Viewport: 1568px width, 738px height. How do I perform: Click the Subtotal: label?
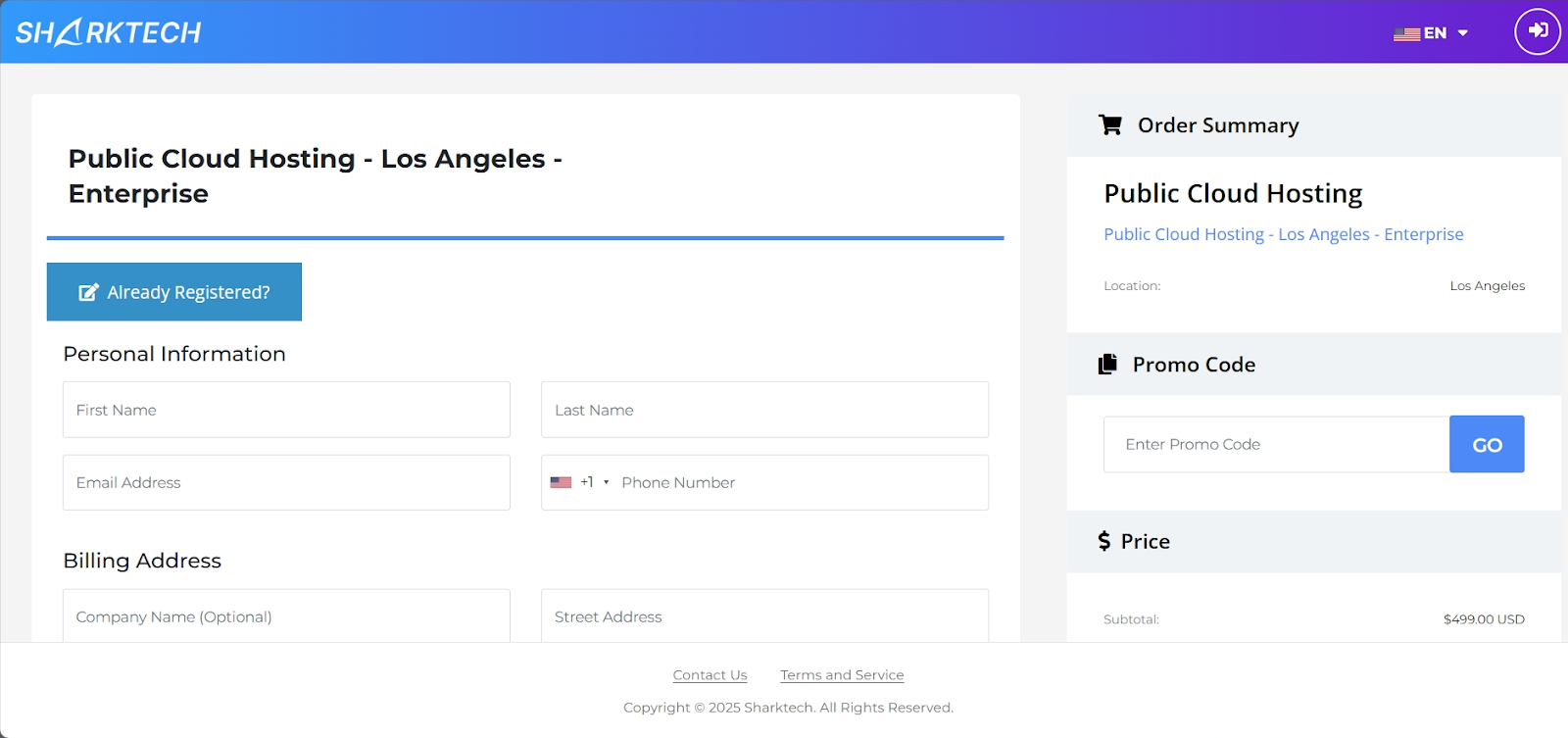[x=1131, y=619]
